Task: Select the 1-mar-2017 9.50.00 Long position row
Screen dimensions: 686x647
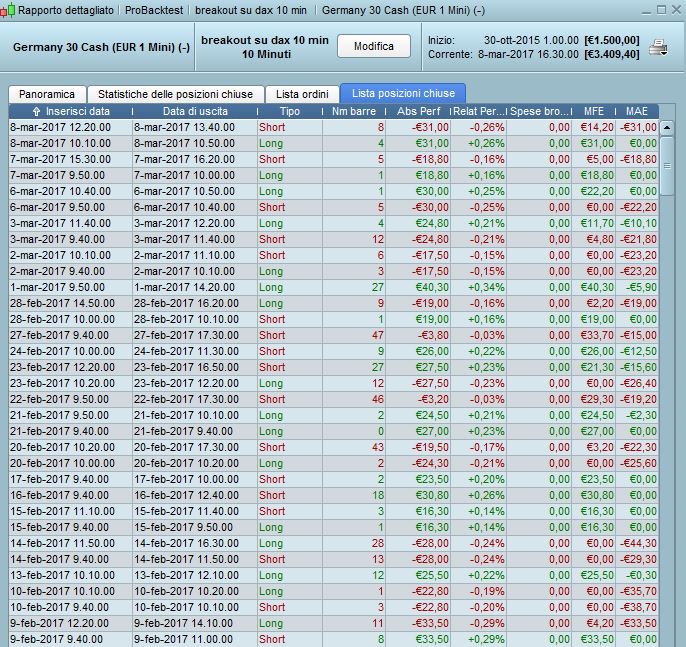Action: coord(333,287)
